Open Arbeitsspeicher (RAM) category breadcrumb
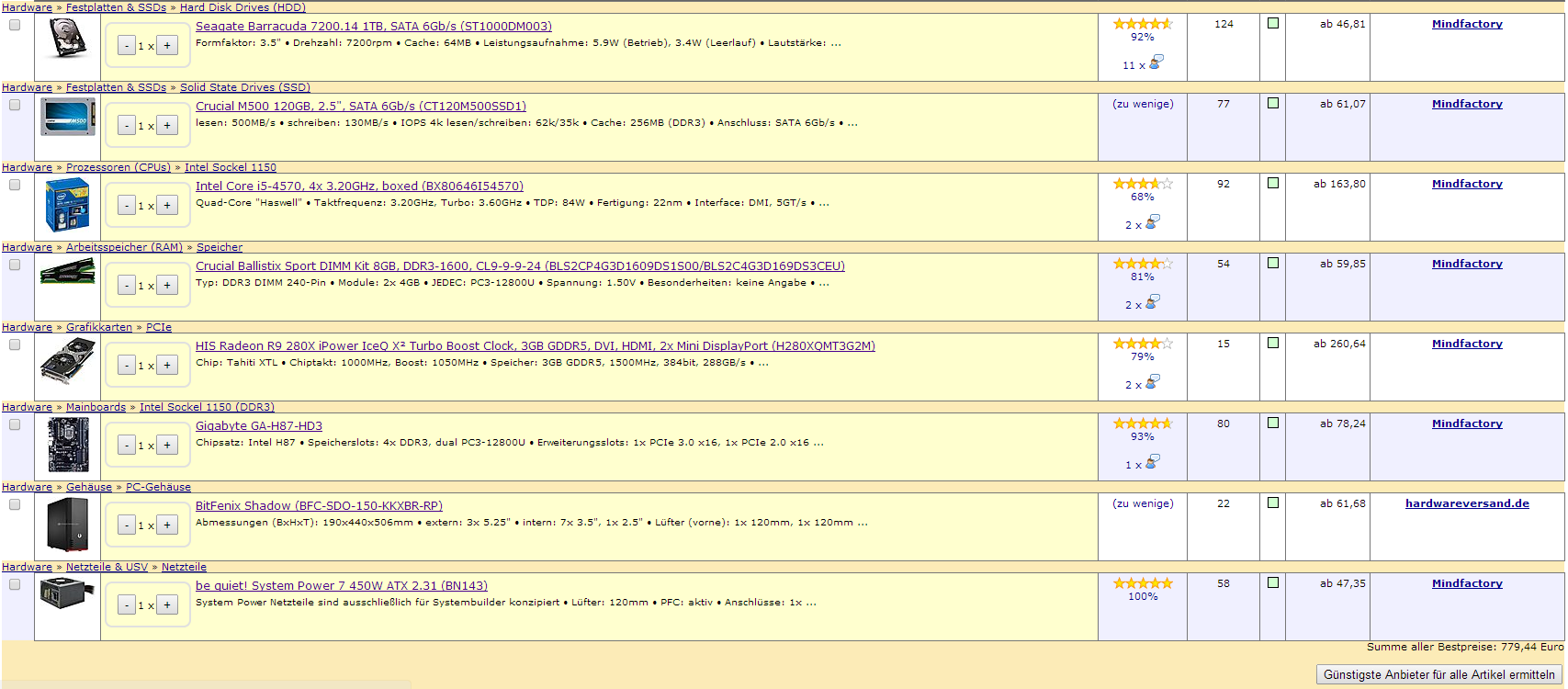1568x689 pixels. click(x=124, y=247)
